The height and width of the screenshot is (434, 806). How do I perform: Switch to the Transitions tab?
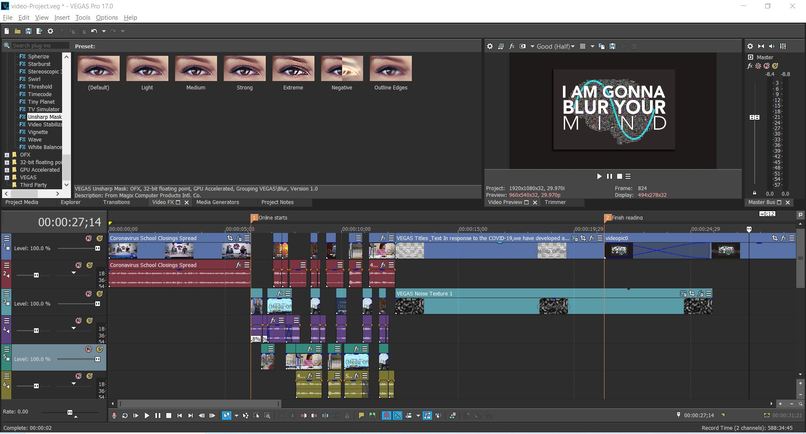coord(116,203)
